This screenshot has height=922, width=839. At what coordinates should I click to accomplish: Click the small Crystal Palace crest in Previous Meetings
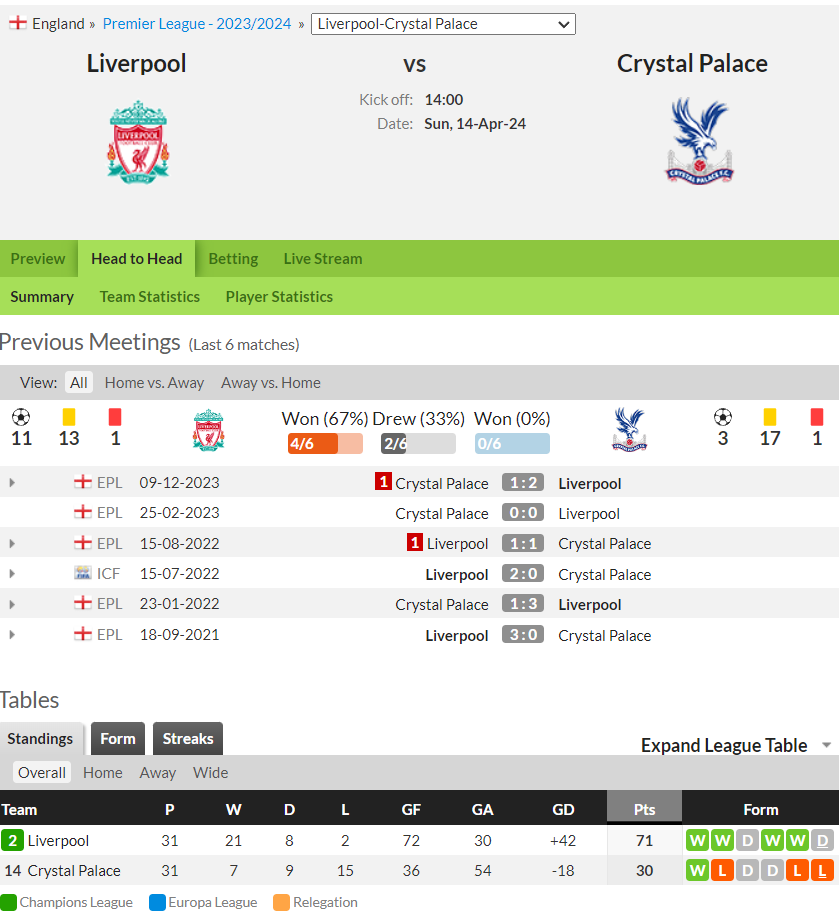click(x=629, y=430)
